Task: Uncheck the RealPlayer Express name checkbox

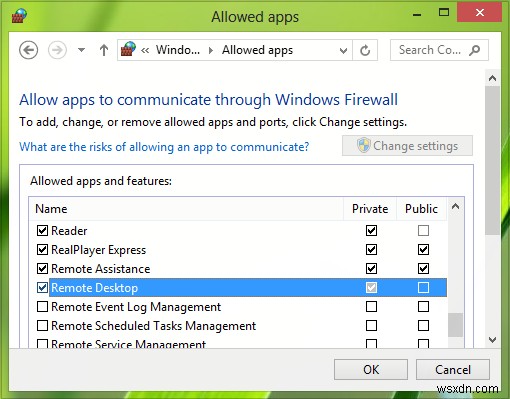Action: [x=42, y=249]
